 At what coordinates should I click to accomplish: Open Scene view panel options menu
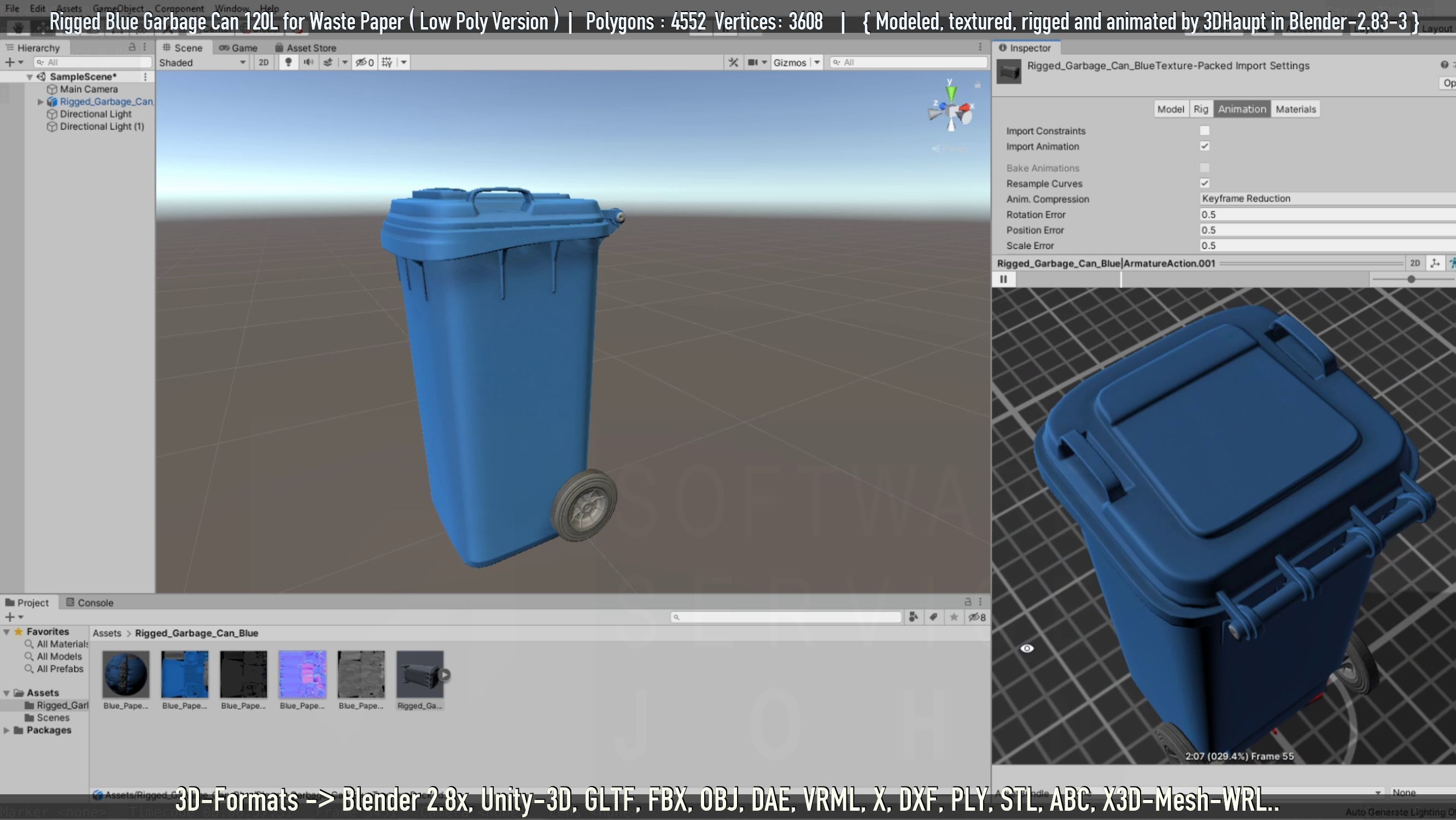pos(981,48)
